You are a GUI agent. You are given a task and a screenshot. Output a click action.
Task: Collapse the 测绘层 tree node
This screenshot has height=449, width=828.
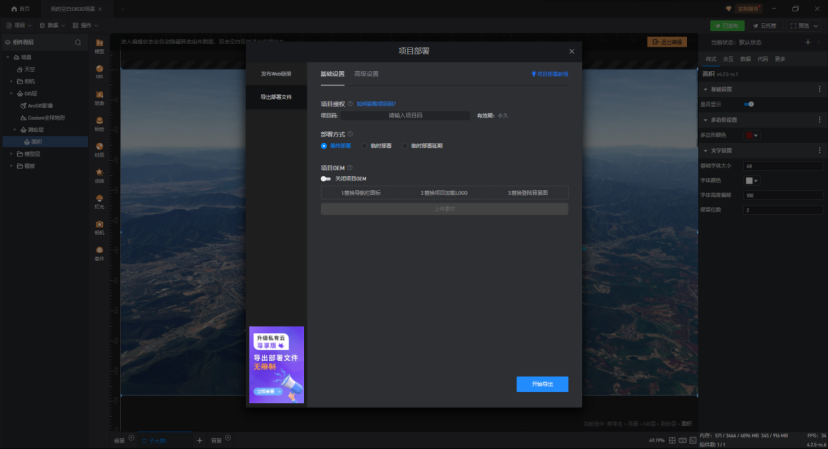pos(15,129)
